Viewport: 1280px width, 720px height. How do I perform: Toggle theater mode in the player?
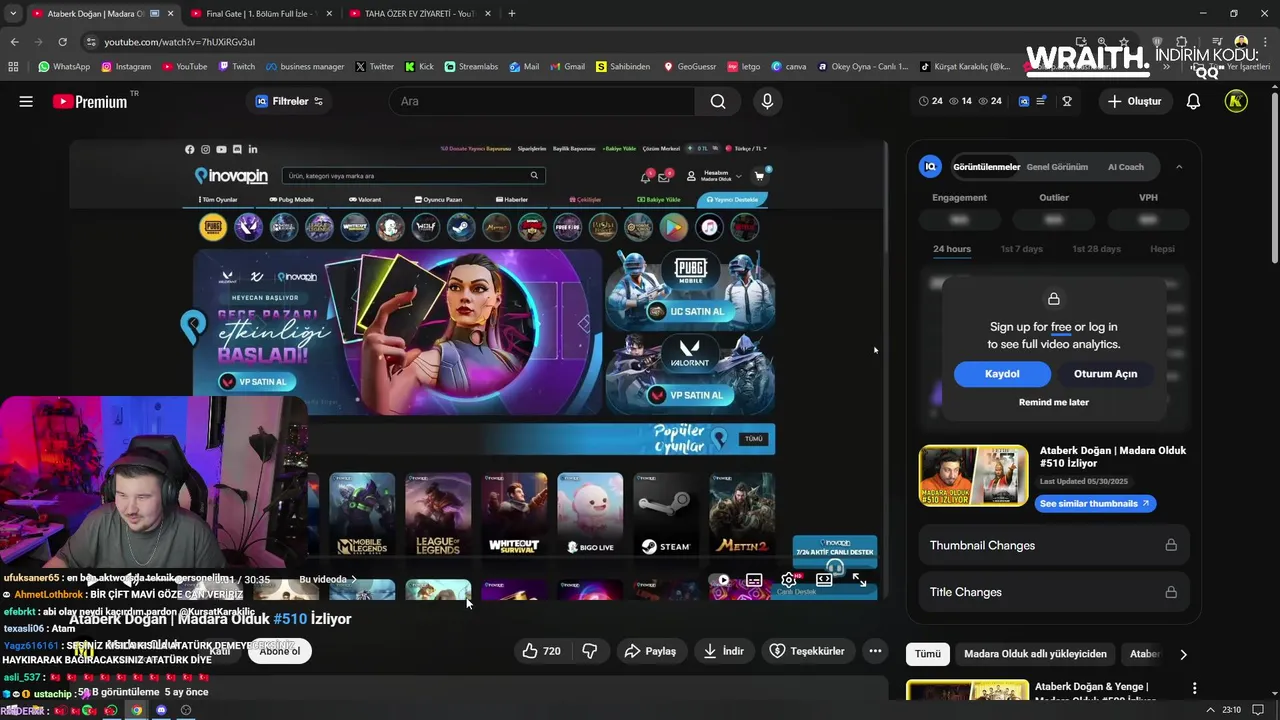[824, 579]
